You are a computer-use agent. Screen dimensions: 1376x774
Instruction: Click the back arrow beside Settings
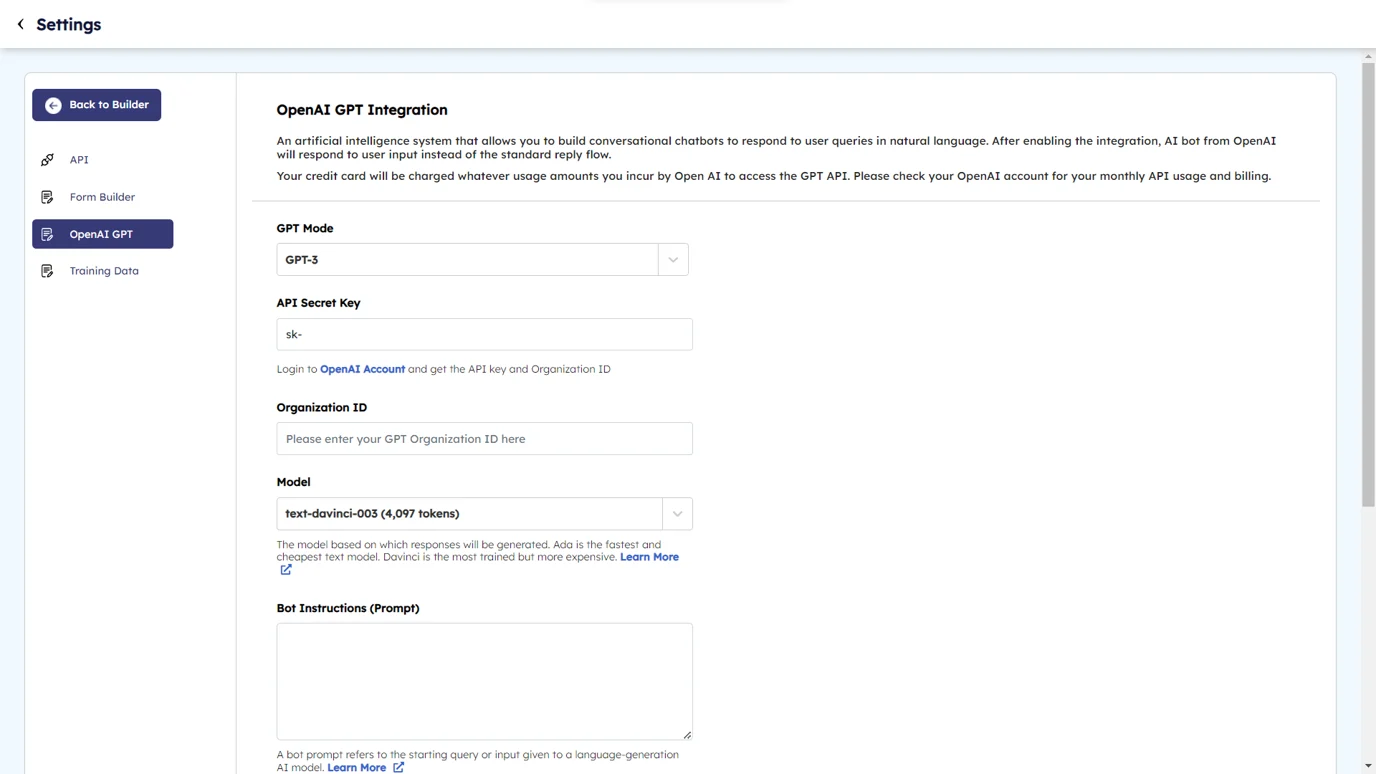(20, 24)
